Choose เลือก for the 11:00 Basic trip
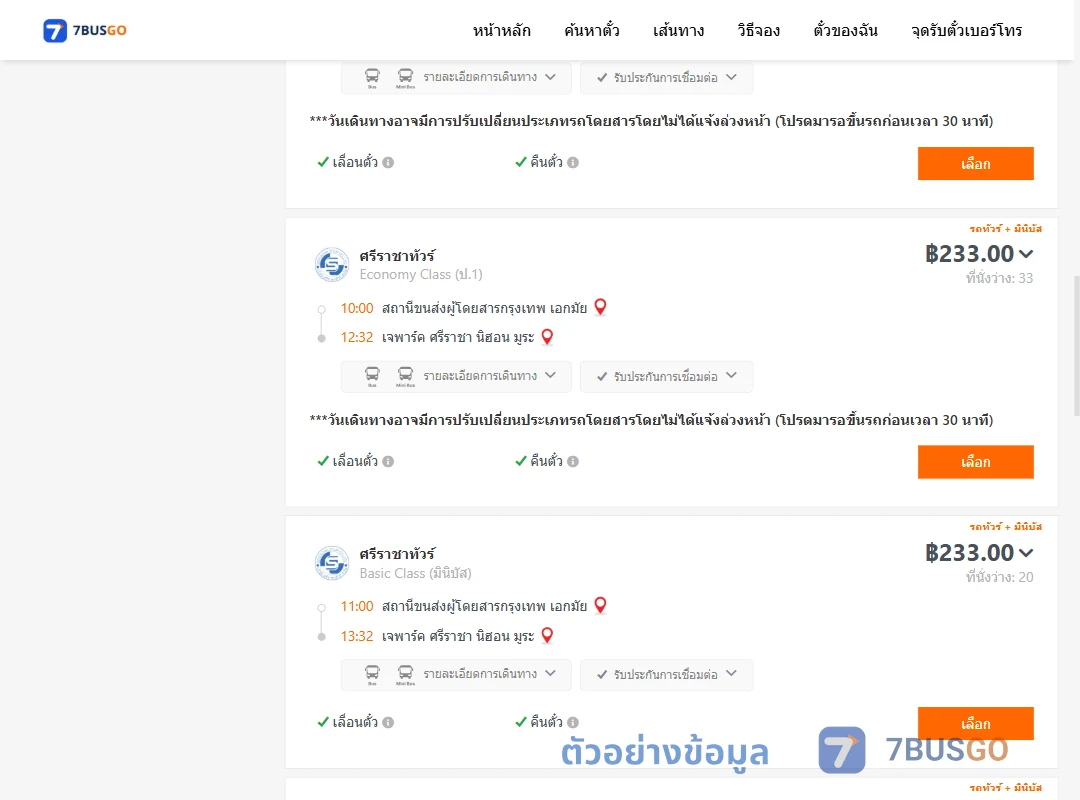The width and height of the screenshot is (1080, 800). [x=975, y=724]
